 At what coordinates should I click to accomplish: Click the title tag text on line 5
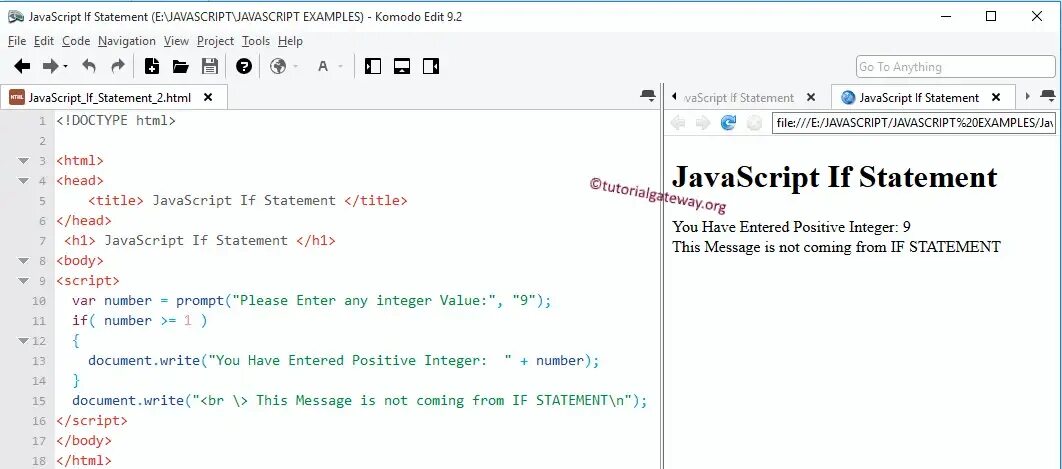click(248, 201)
